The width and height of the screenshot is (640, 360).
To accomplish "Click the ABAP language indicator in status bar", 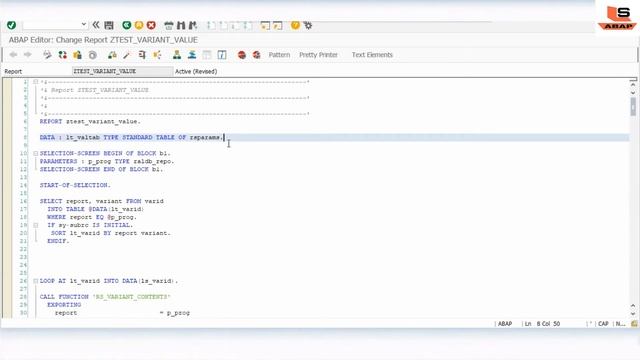I will point(505,324).
